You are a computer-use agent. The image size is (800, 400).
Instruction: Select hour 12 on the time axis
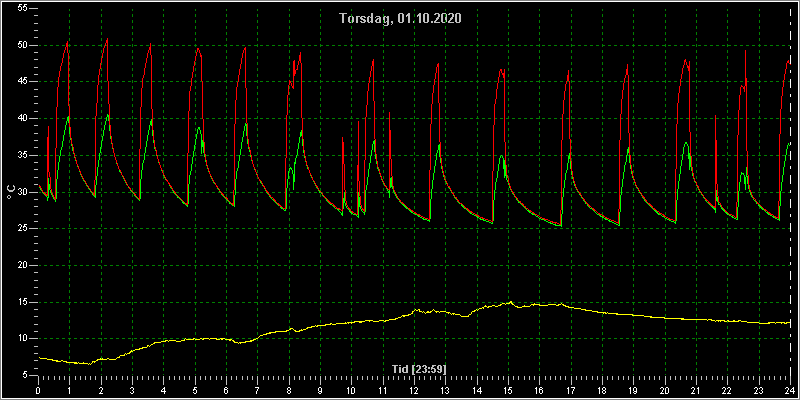pos(414,390)
